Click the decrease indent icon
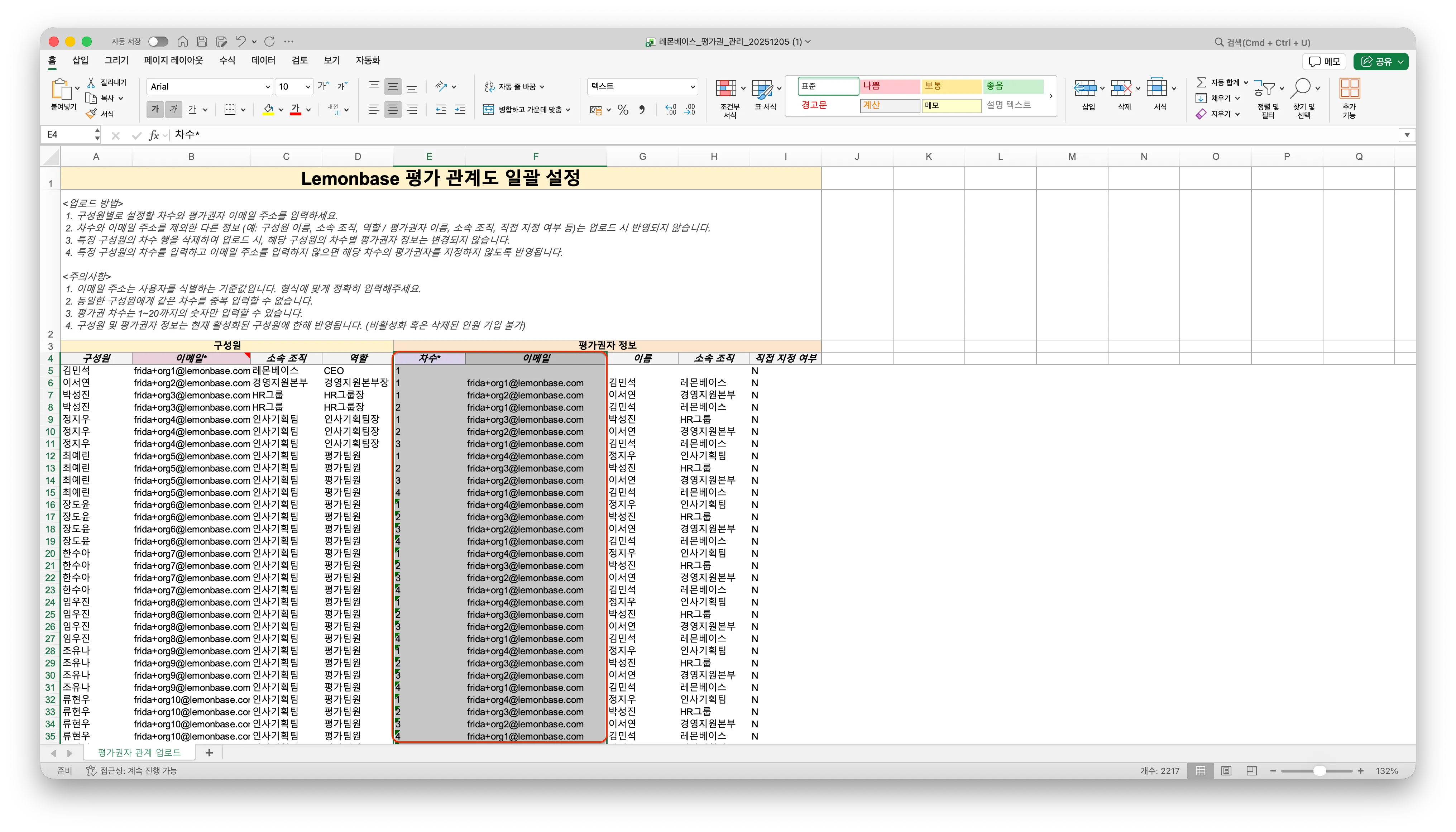 pos(440,110)
